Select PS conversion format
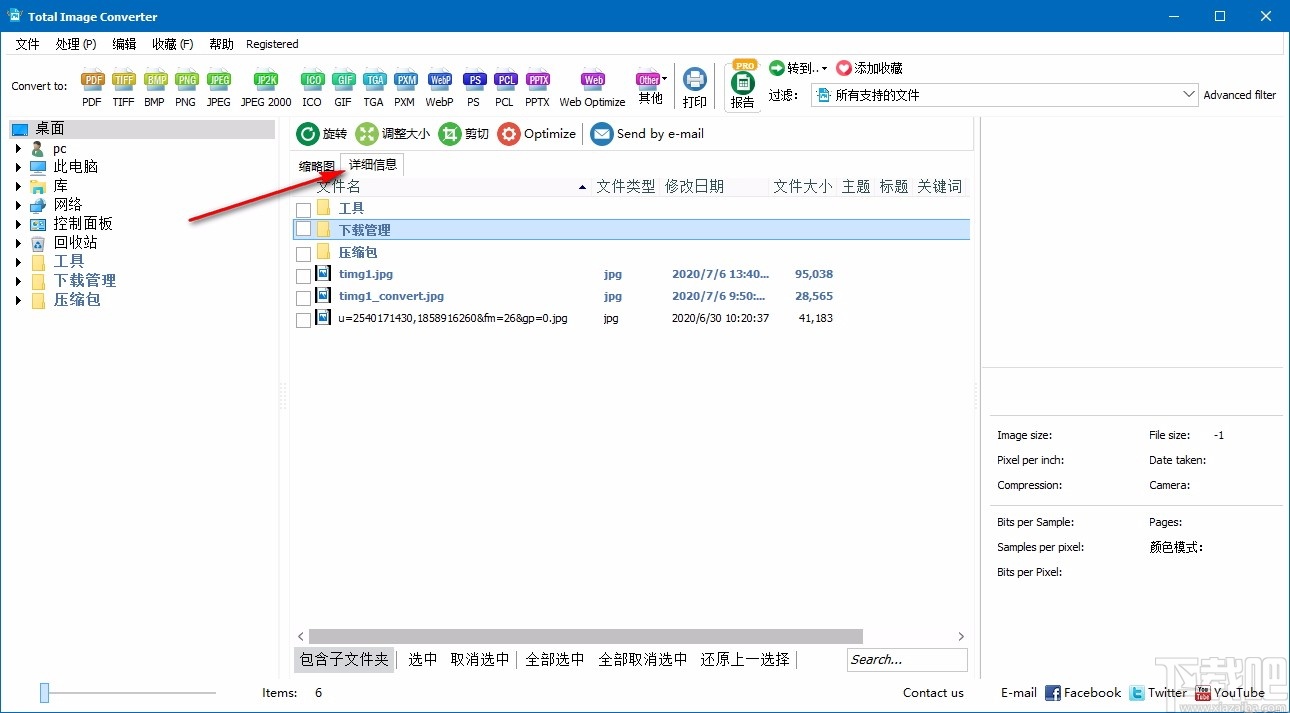 pos(473,88)
